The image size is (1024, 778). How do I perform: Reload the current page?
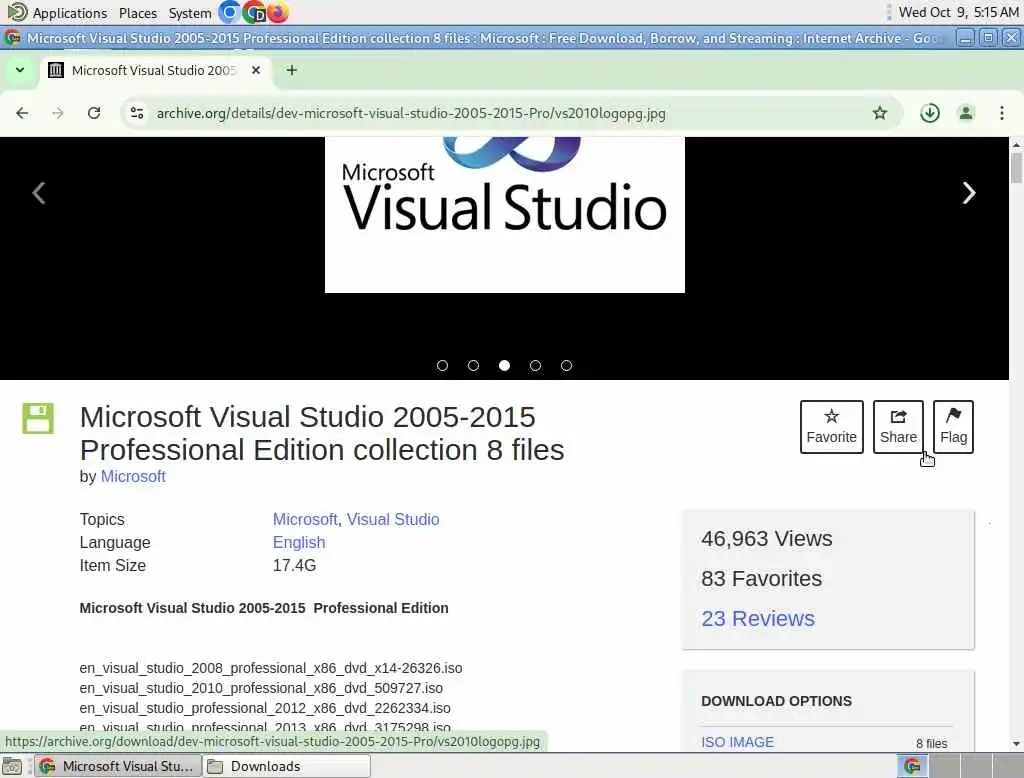[94, 113]
